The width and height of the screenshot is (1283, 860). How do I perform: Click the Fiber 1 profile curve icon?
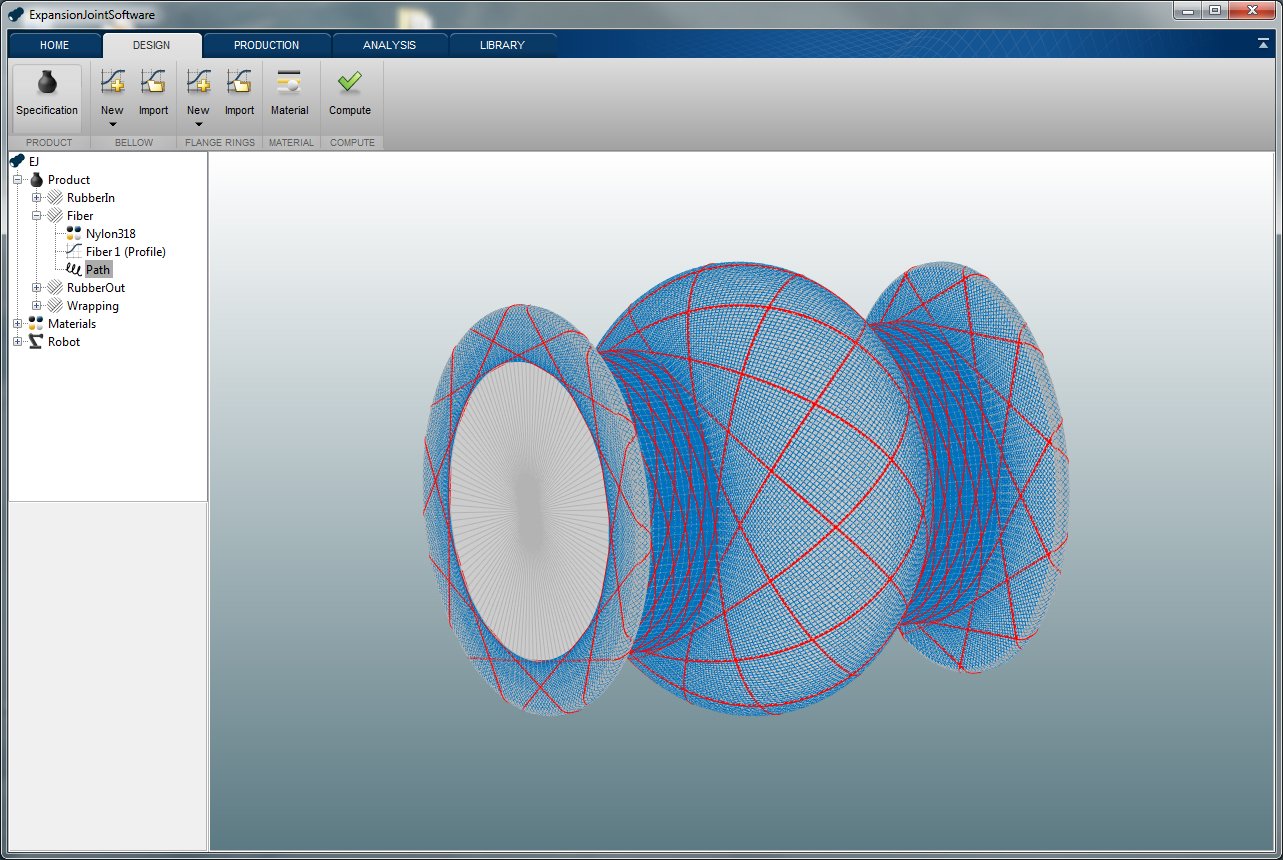click(72, 251)
